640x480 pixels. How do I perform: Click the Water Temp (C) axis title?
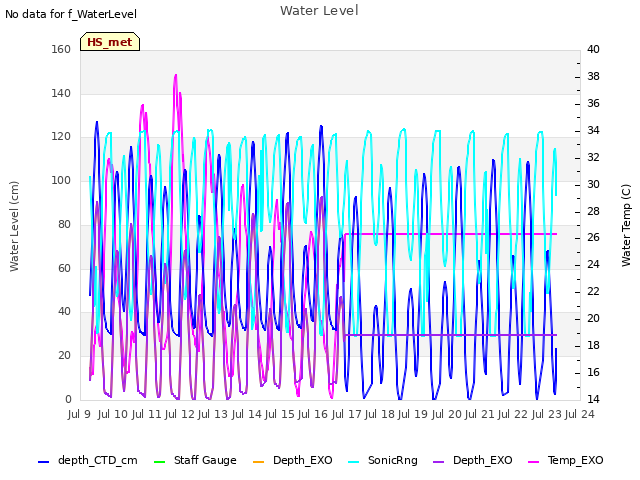626,225
